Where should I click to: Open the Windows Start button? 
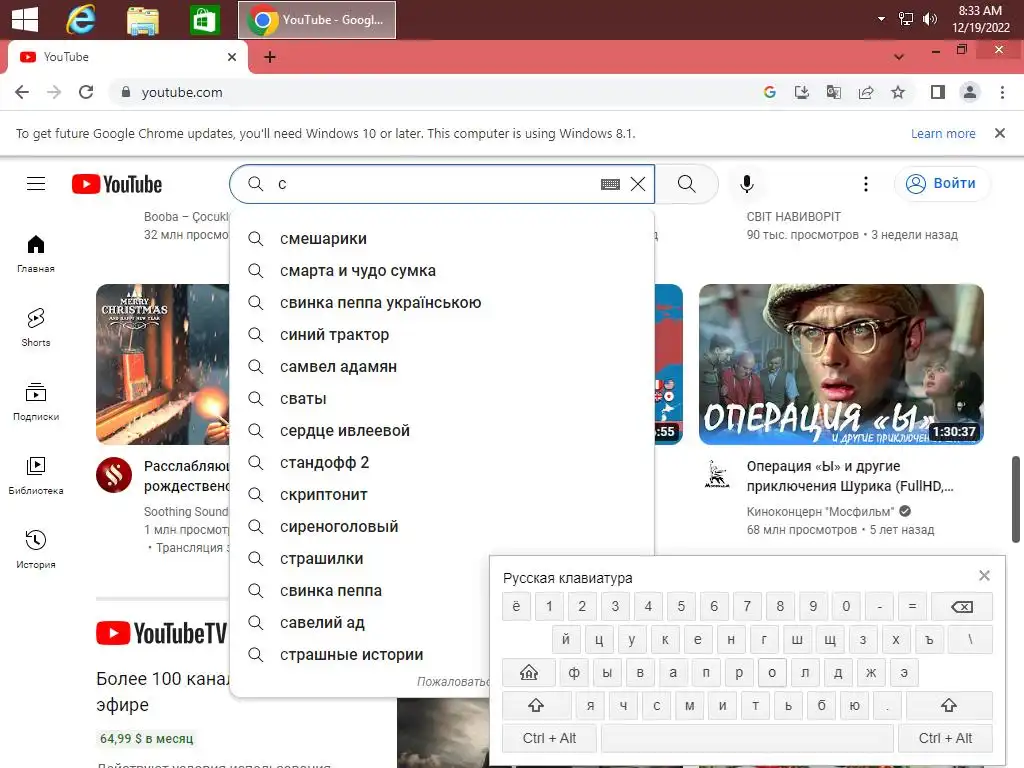pyautogui.click(x=25, y=20)
